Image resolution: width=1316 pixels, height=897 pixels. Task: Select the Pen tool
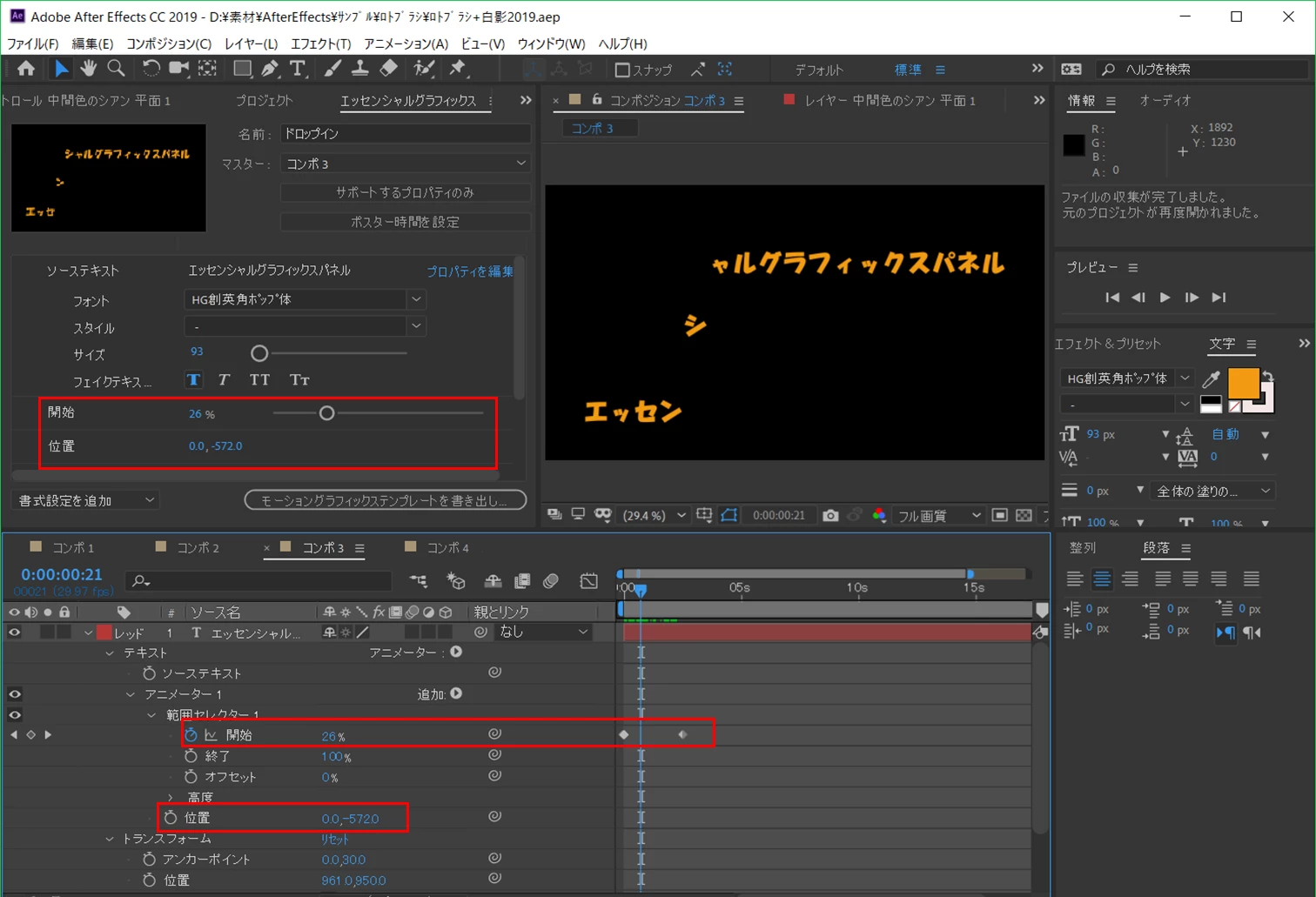270,69
